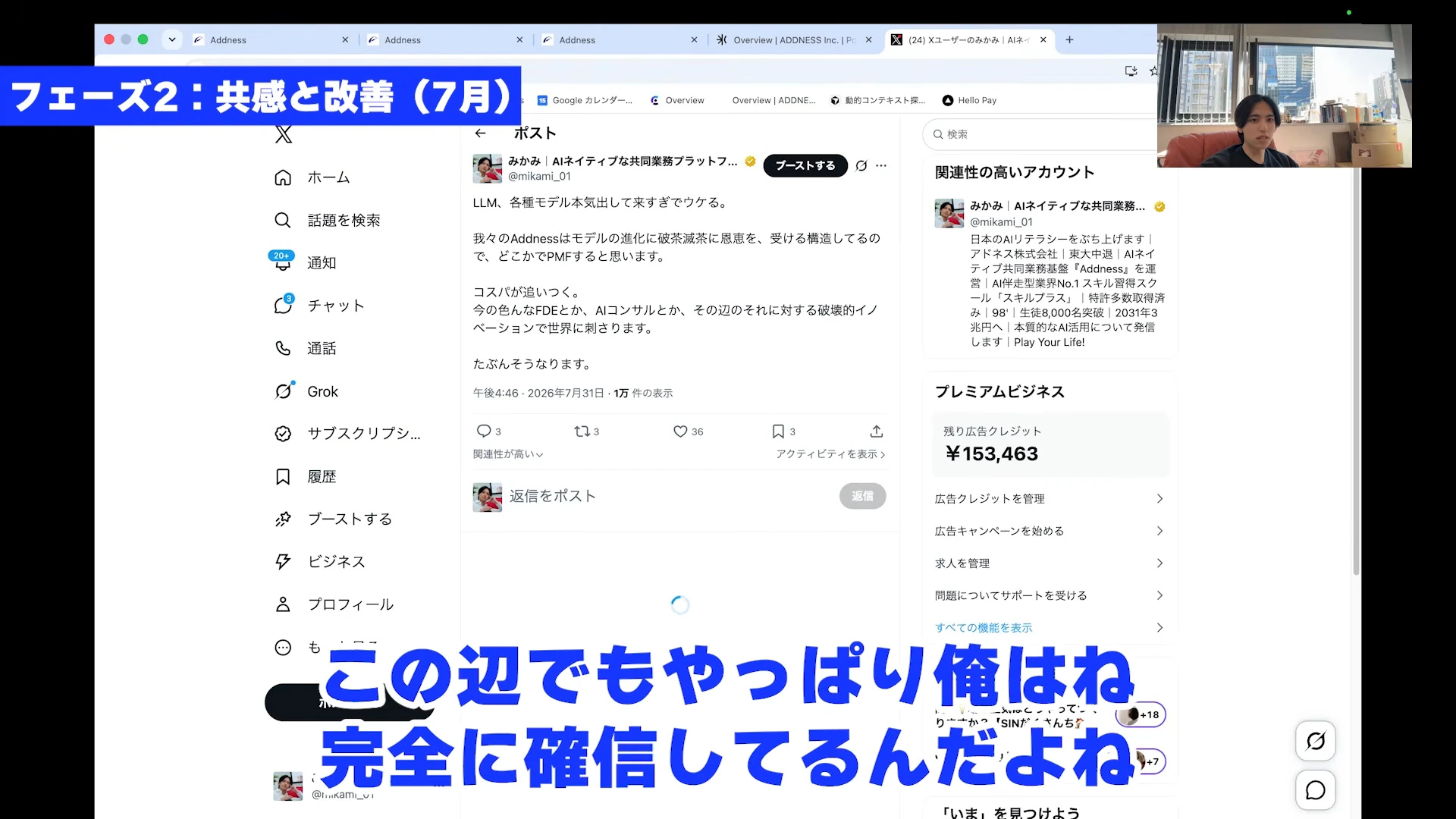The image size is (1456, 819).
Task: Share the post via upload icon
Action: tap(877, 431)
